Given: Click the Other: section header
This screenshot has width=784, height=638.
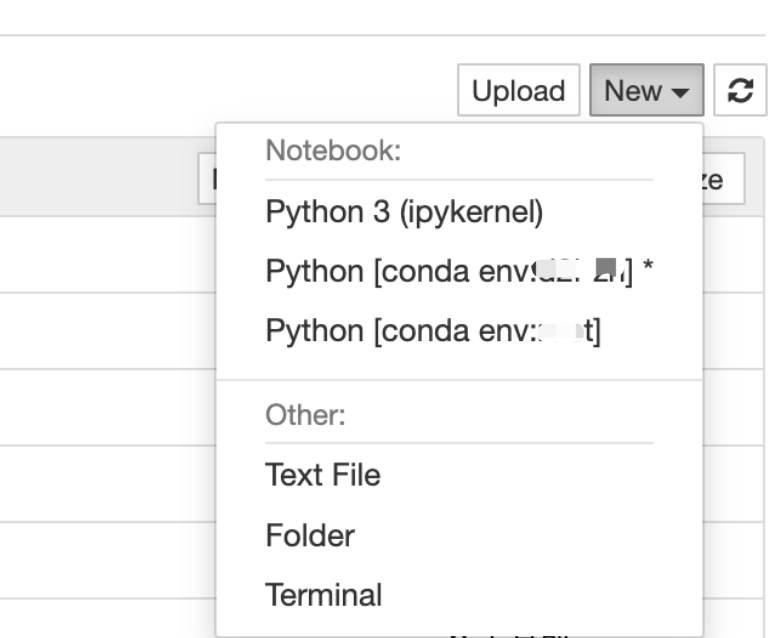Looking at the screenshot, I should [x=305, y=416].
